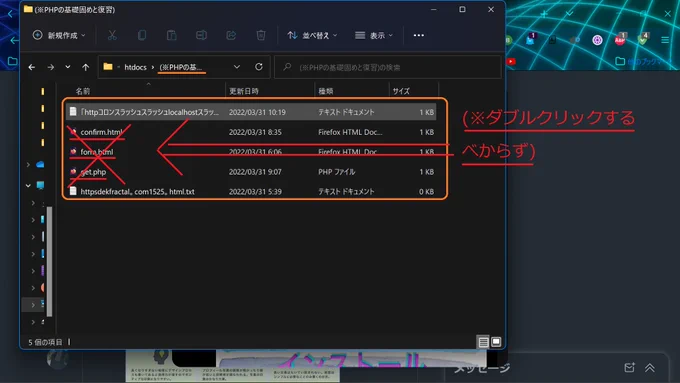Click the Copy icon in the toolbar
This screenshot has width=680, height=383.
(x=142, y=35)
